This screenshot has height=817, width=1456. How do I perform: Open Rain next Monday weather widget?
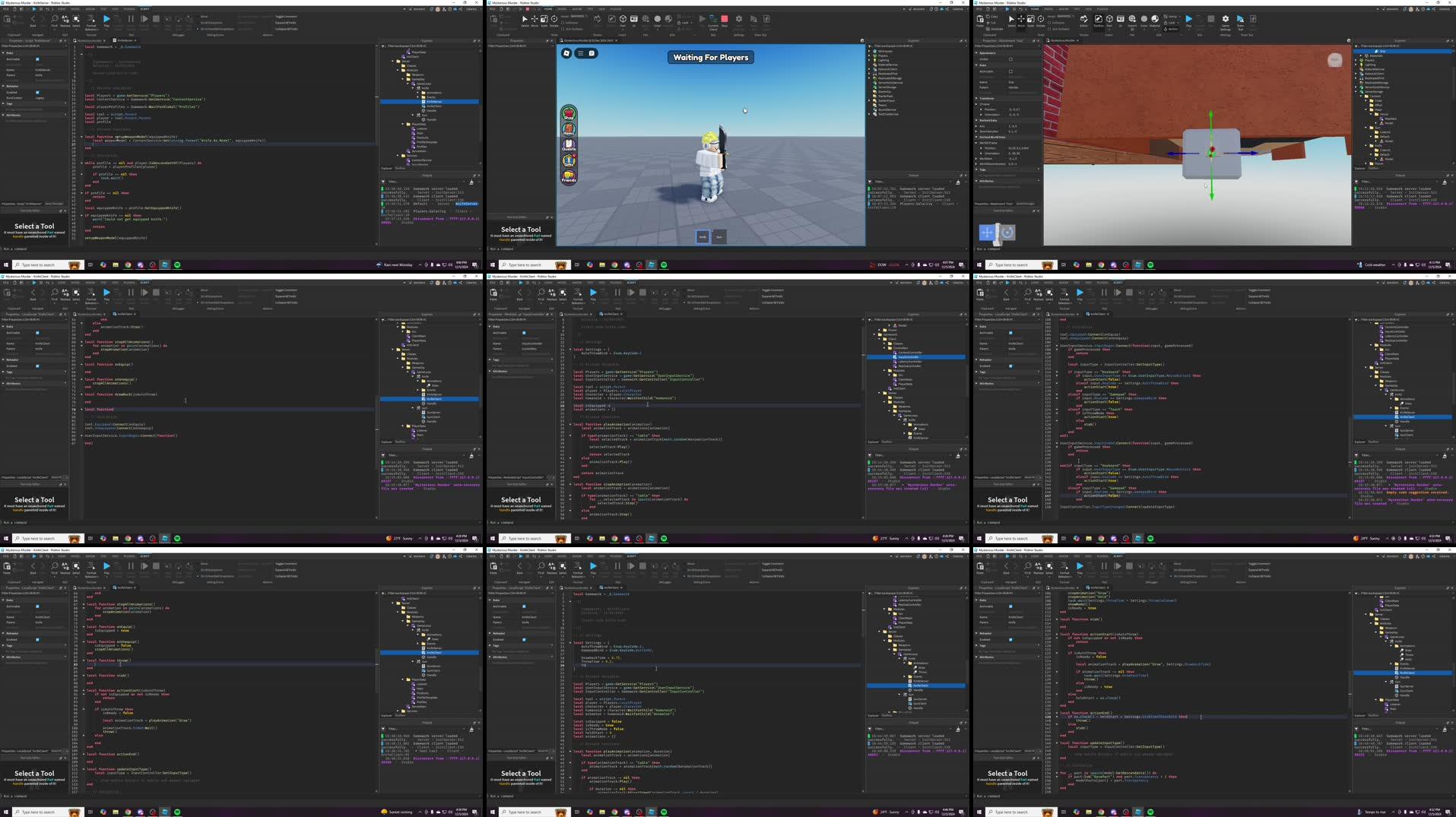(x=395, y=264)
